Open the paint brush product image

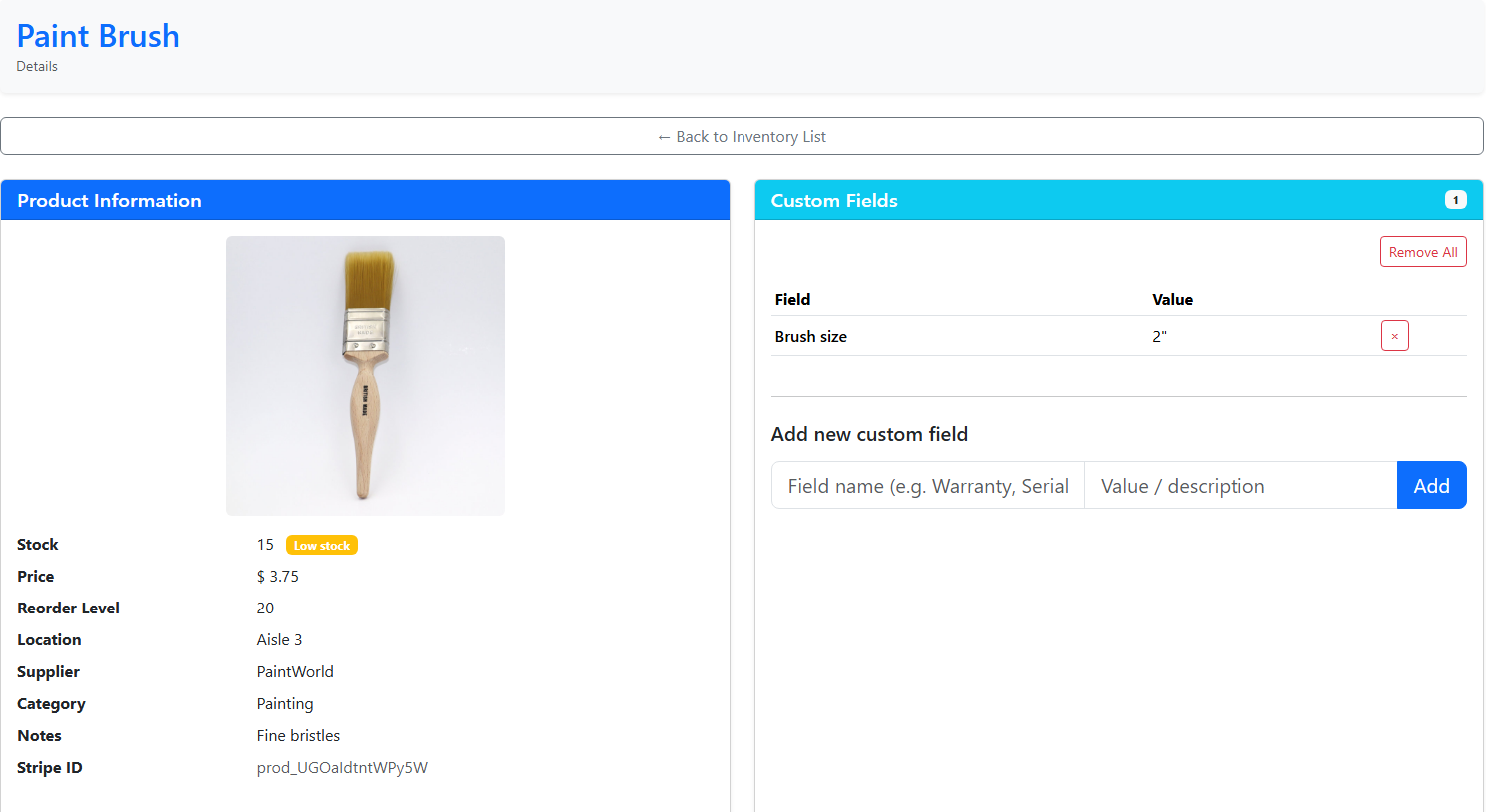364,375
